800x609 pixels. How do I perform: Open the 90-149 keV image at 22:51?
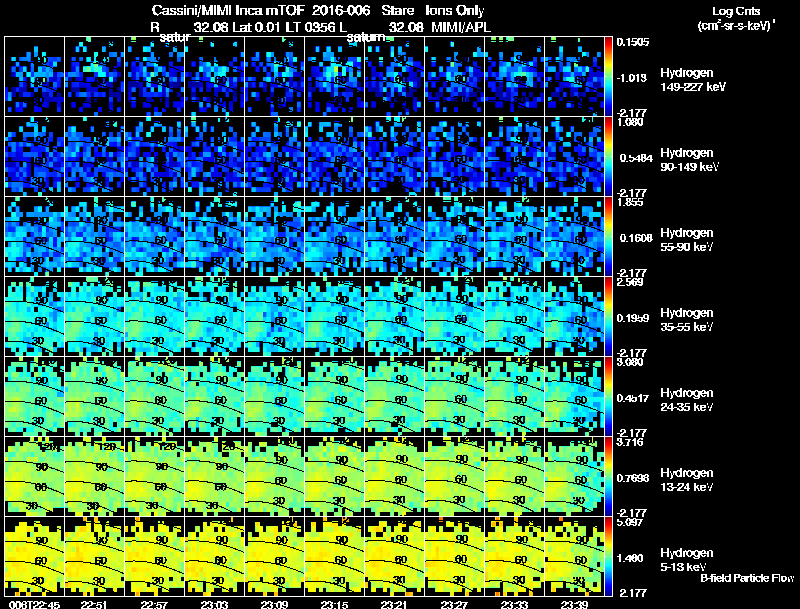tap(94, 156)
